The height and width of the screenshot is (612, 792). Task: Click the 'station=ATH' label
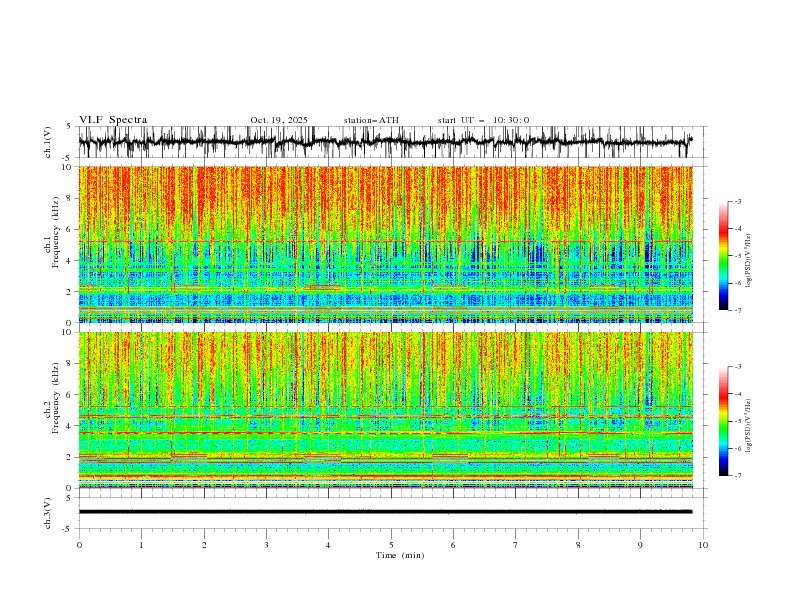(x=371, y=120)
